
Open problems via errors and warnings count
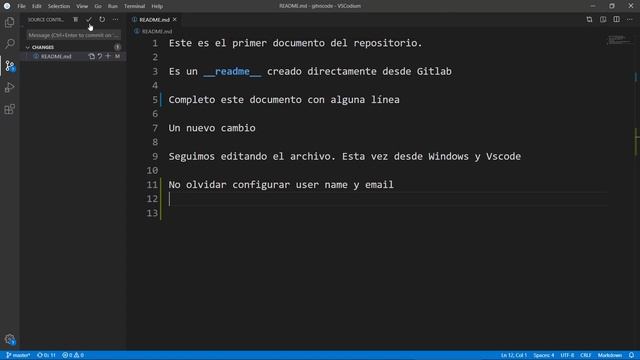point(73,356)
